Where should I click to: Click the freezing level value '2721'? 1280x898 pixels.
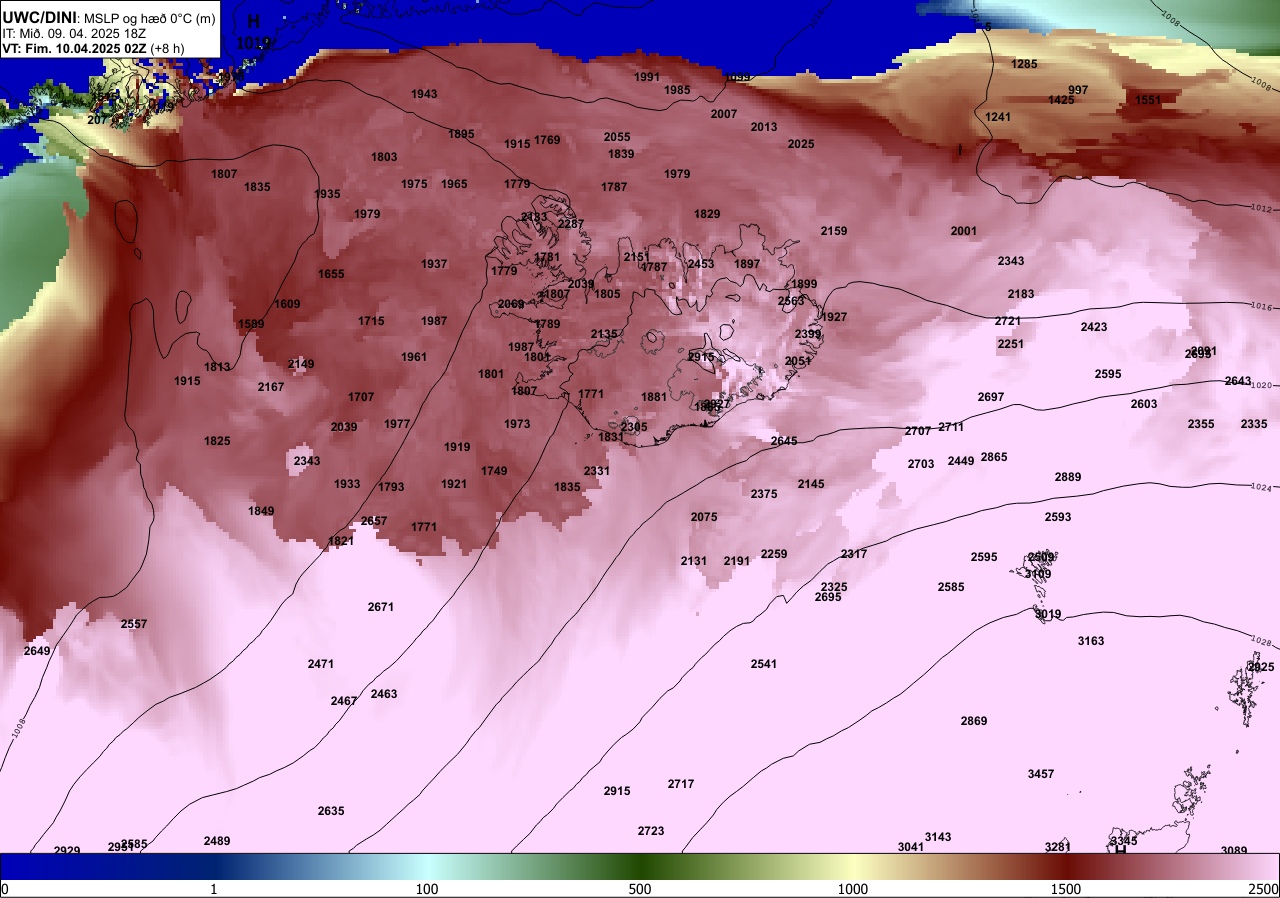(x=1008, y=321)
